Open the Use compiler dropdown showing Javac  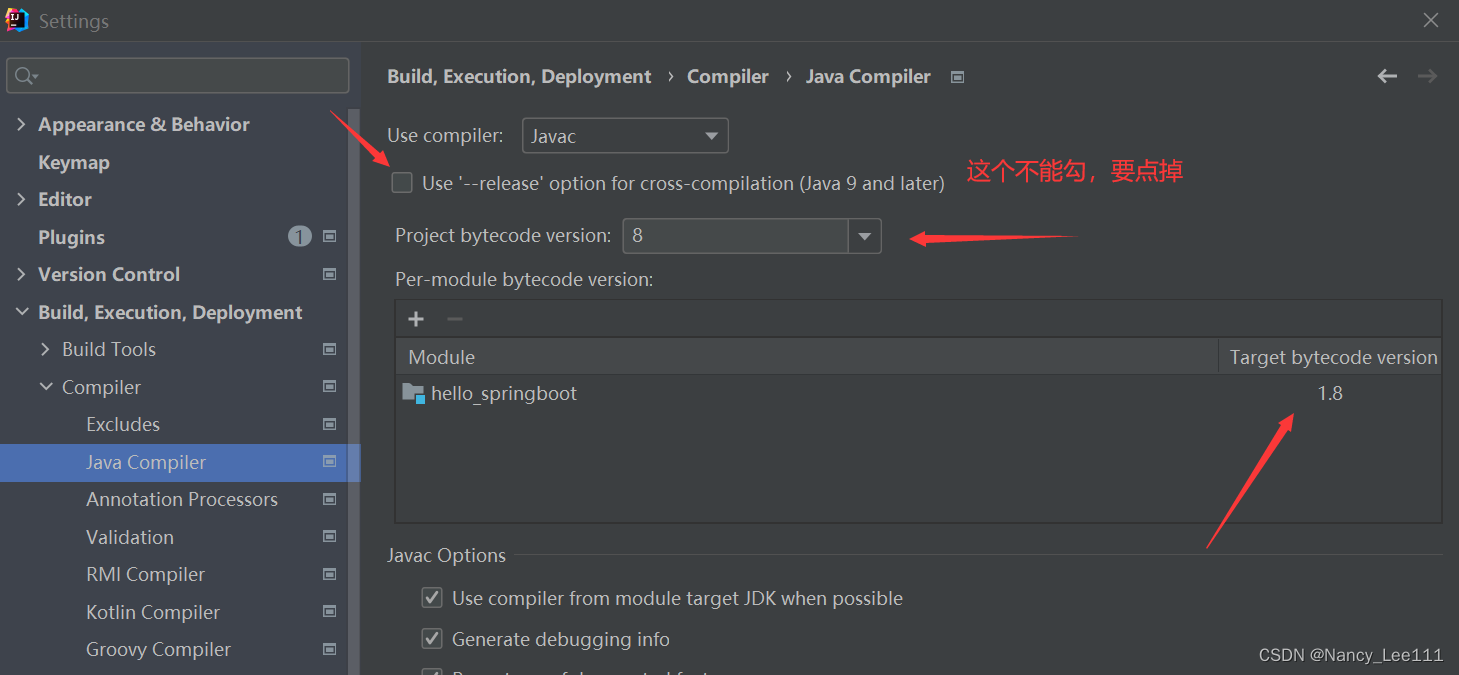click(711, 135)
